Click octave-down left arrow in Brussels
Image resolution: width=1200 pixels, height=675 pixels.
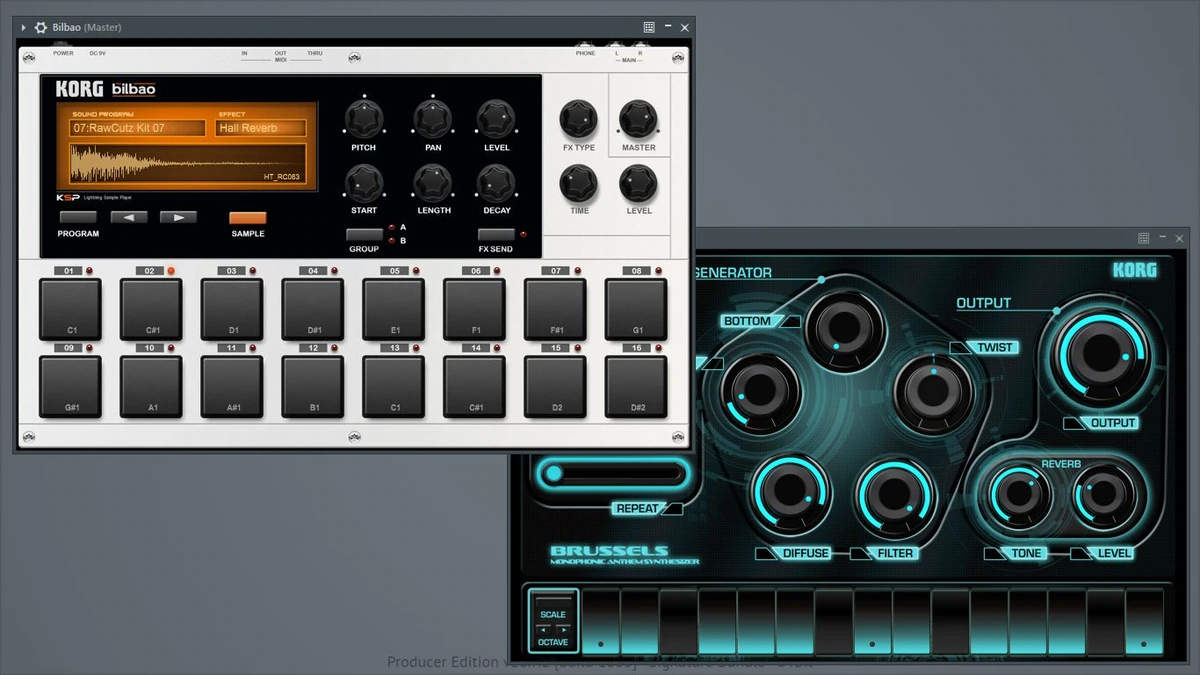point(544,629)
